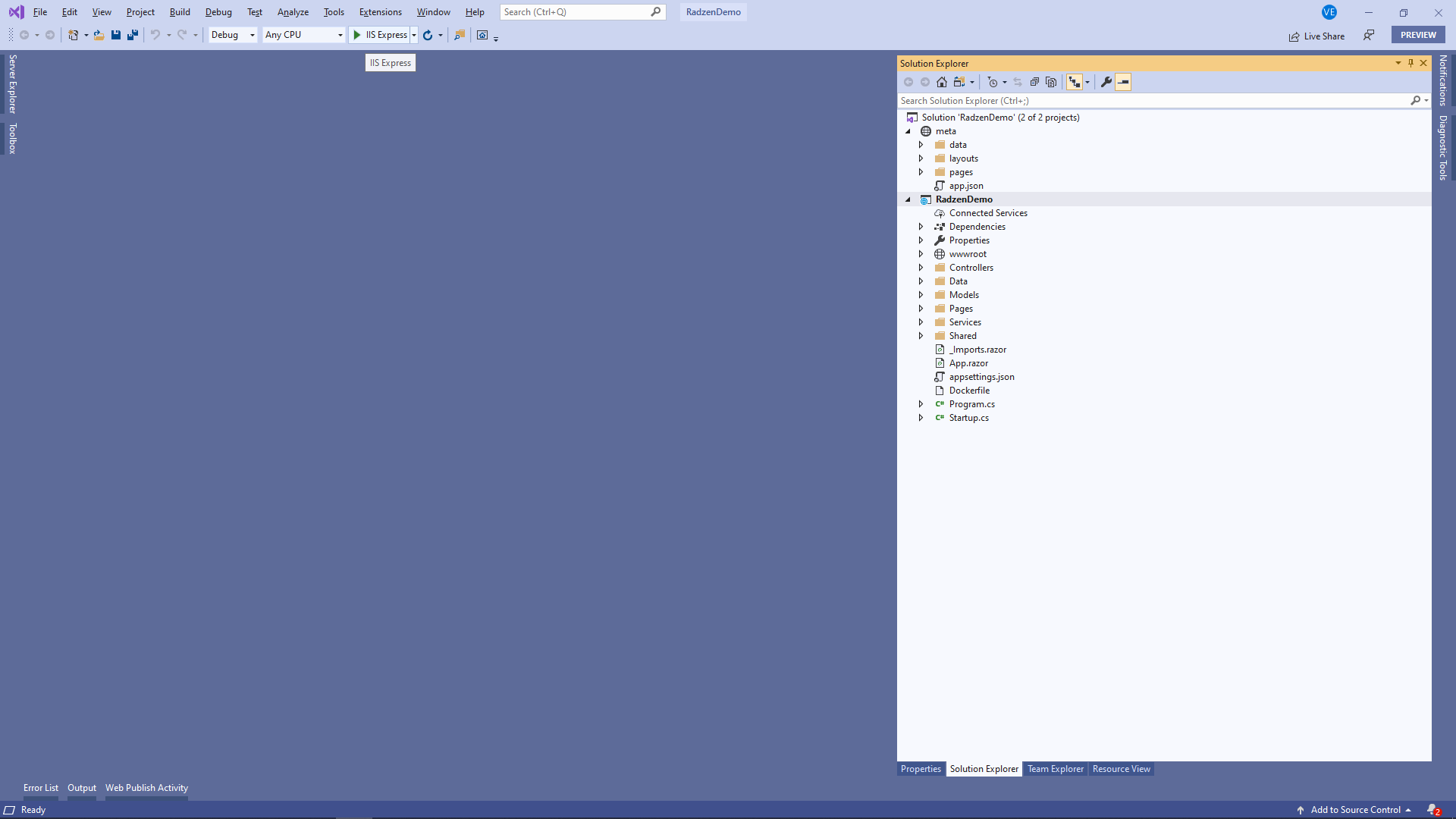Screen dimensions: 1456x819
Task: Click the Search Solution Explorer field
Action: pos(1153,101)
